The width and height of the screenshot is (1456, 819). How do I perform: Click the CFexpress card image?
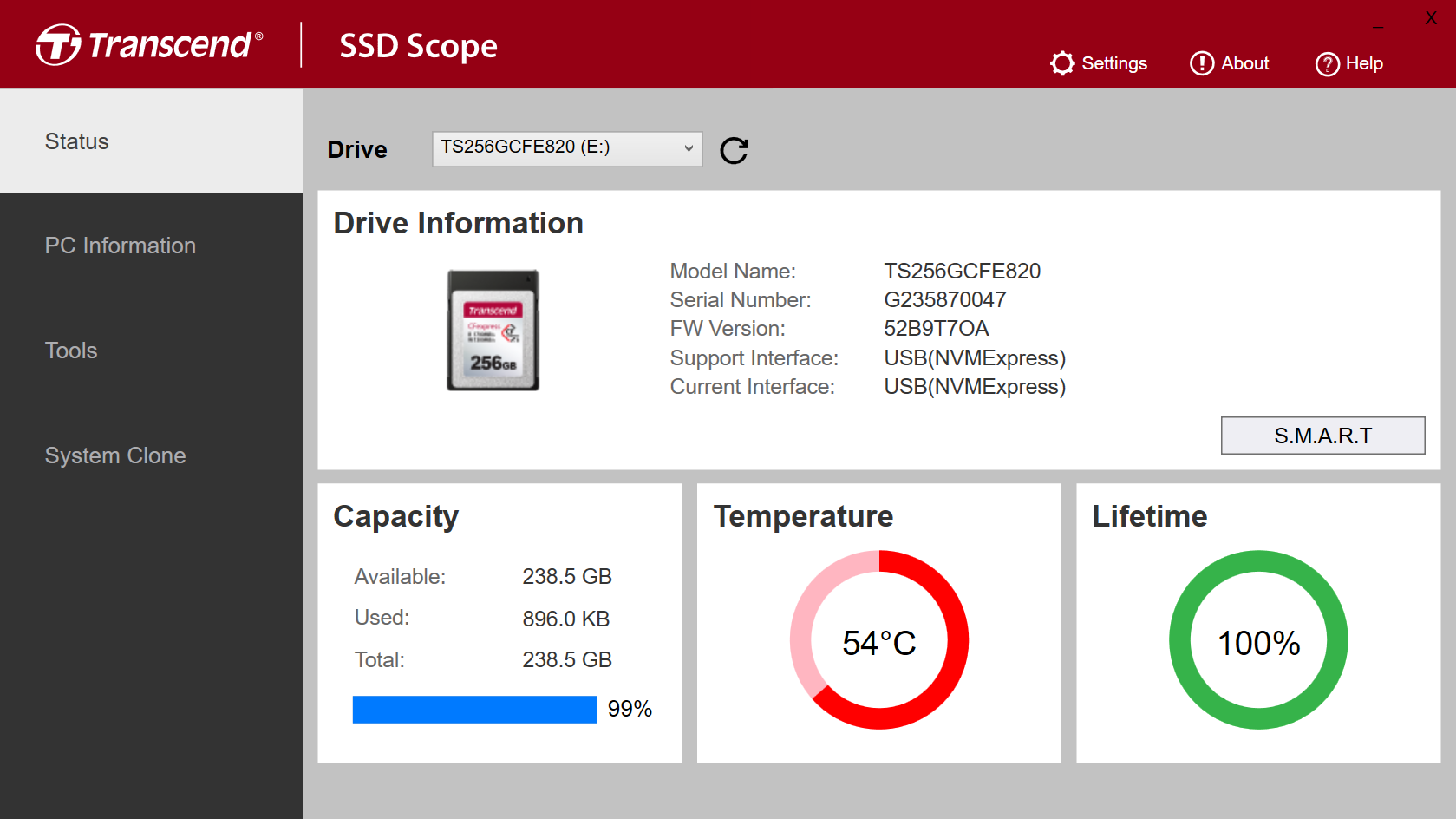click(x=493, y=331)
